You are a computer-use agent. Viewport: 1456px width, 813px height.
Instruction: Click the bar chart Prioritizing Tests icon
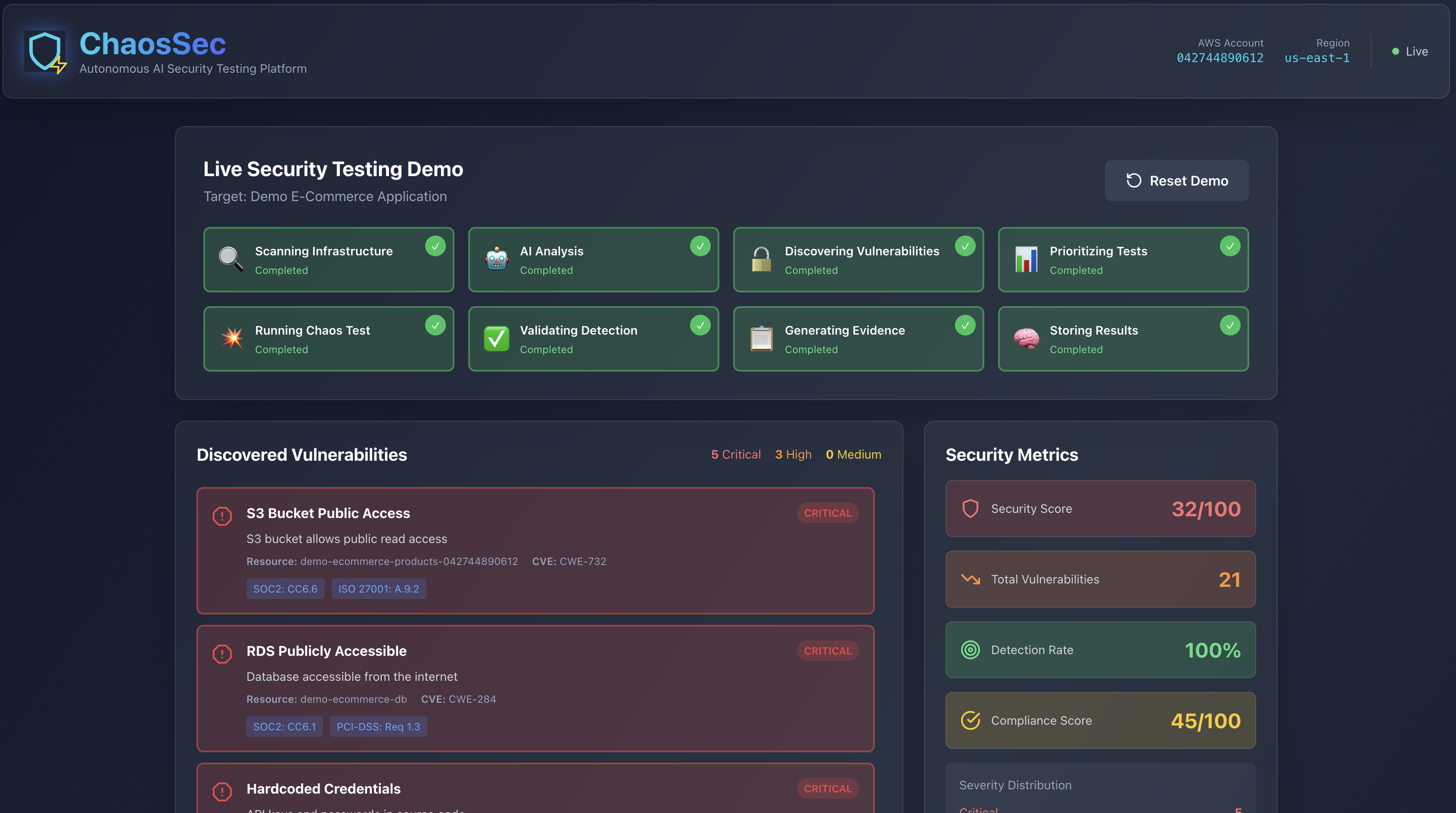[1026, 259]
